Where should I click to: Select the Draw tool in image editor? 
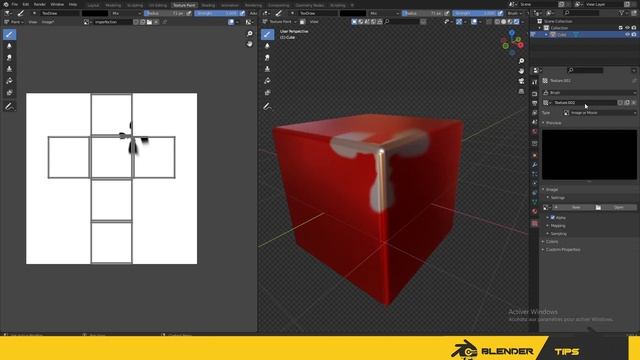click(x=9, y=34)
